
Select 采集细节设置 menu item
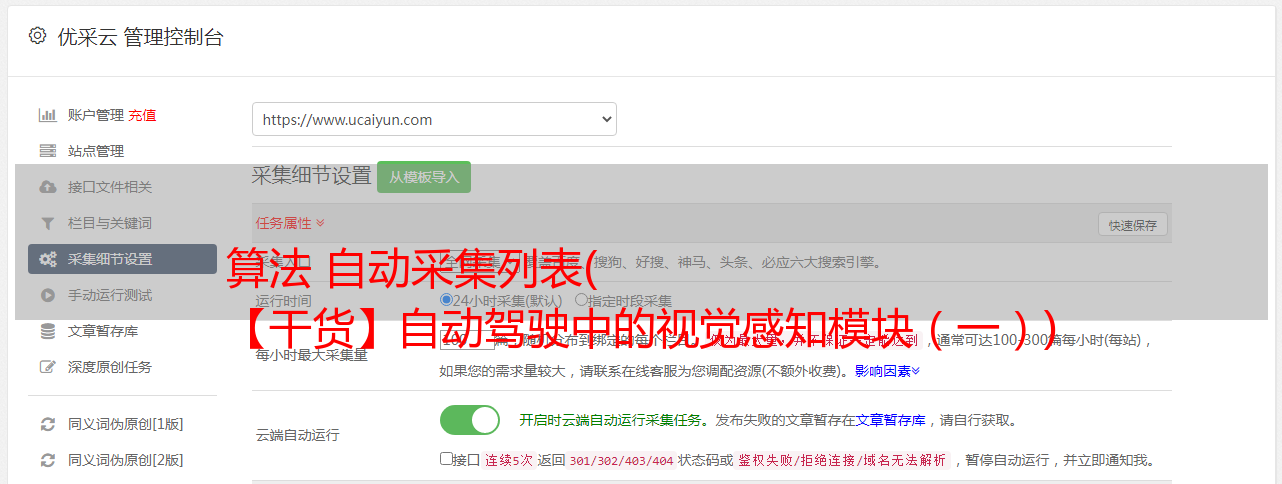pyautogui.click(x=122, y=259)
